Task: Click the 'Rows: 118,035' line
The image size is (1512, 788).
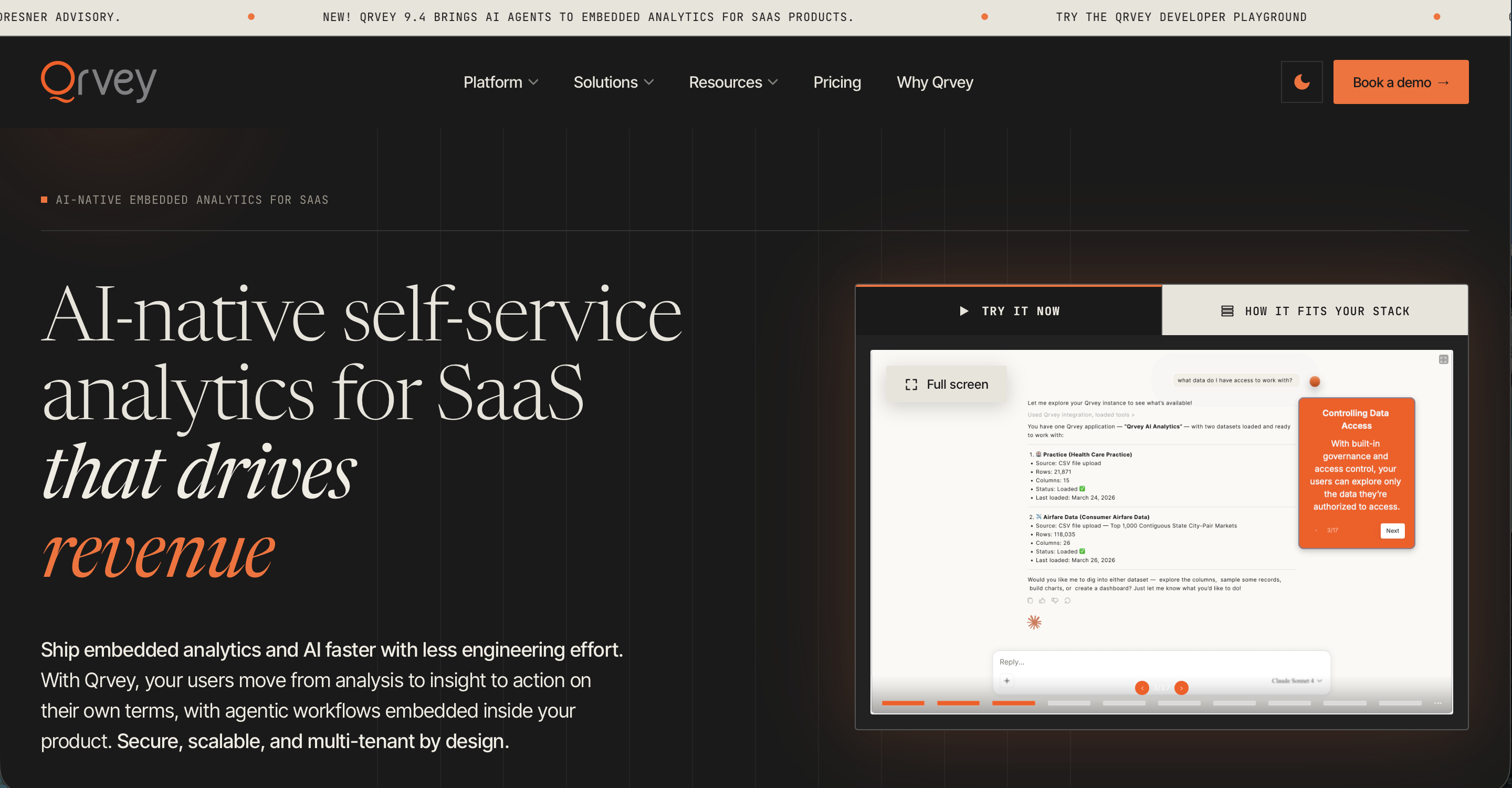Action: pyautogui.click(x=1055, y=534)
